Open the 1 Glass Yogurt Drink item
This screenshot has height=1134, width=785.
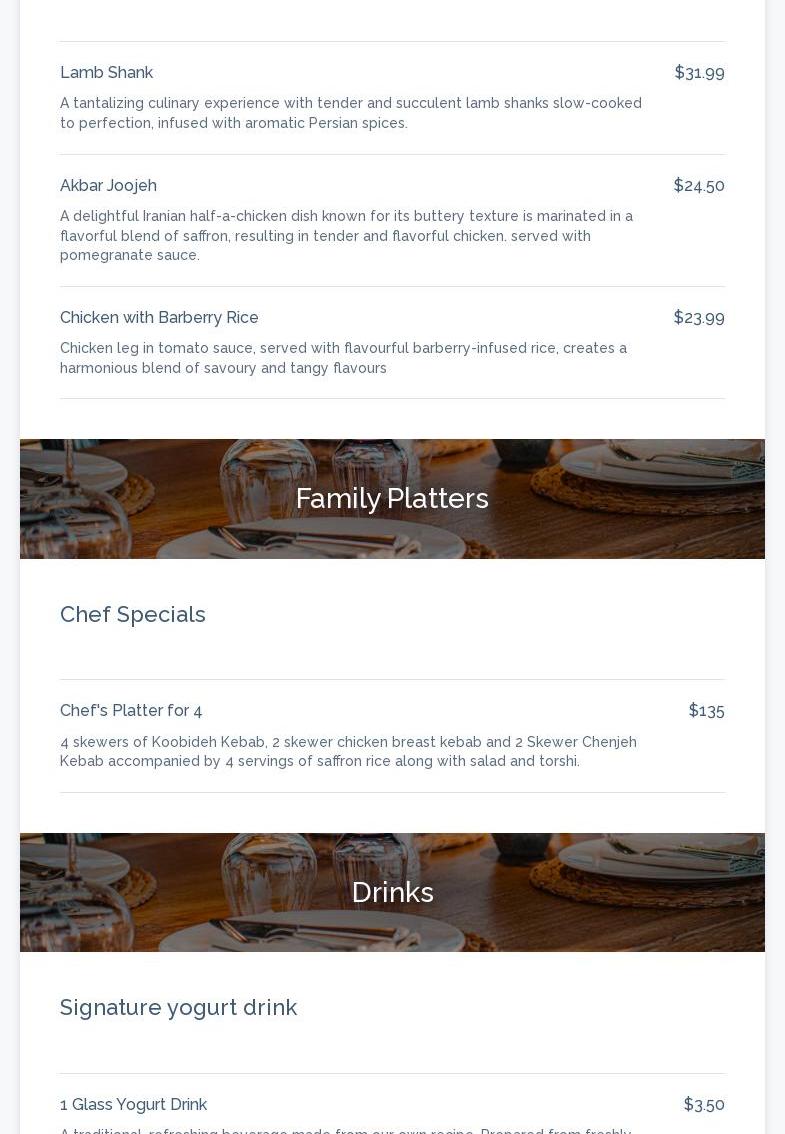[x=133, y=1105]
